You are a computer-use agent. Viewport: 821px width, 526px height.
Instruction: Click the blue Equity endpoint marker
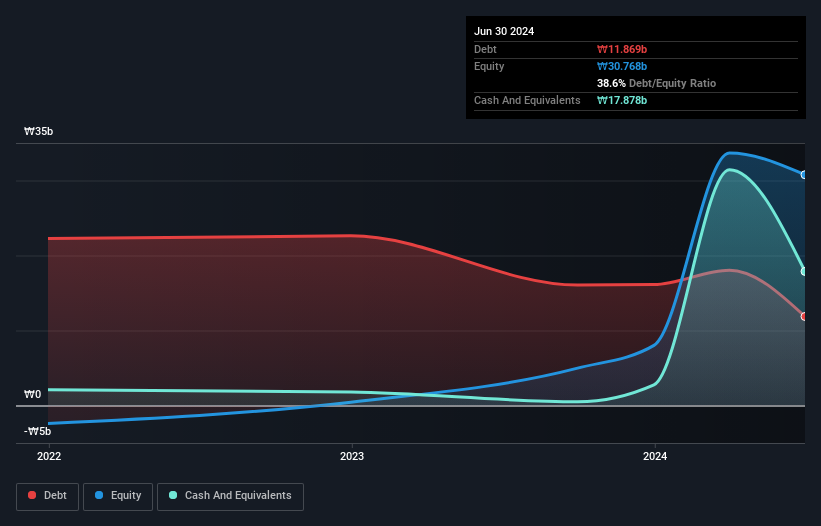[804, 175]
